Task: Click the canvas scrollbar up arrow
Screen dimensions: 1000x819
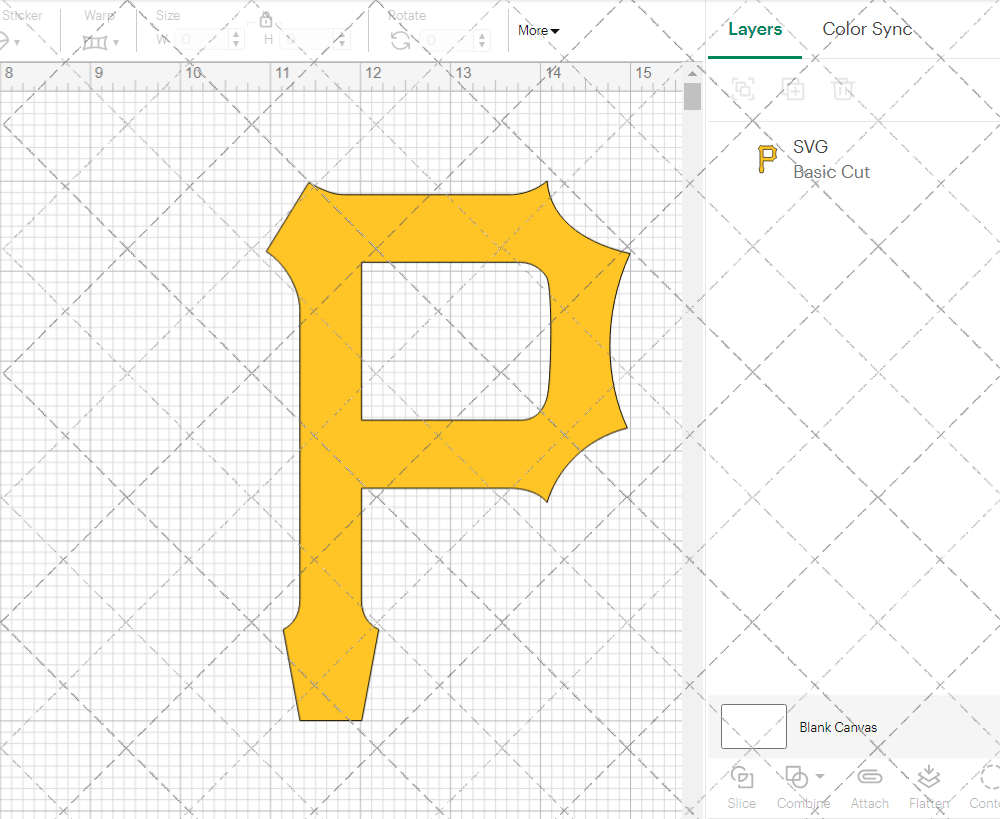Action: pyautogui.click(x=692, y=73)
